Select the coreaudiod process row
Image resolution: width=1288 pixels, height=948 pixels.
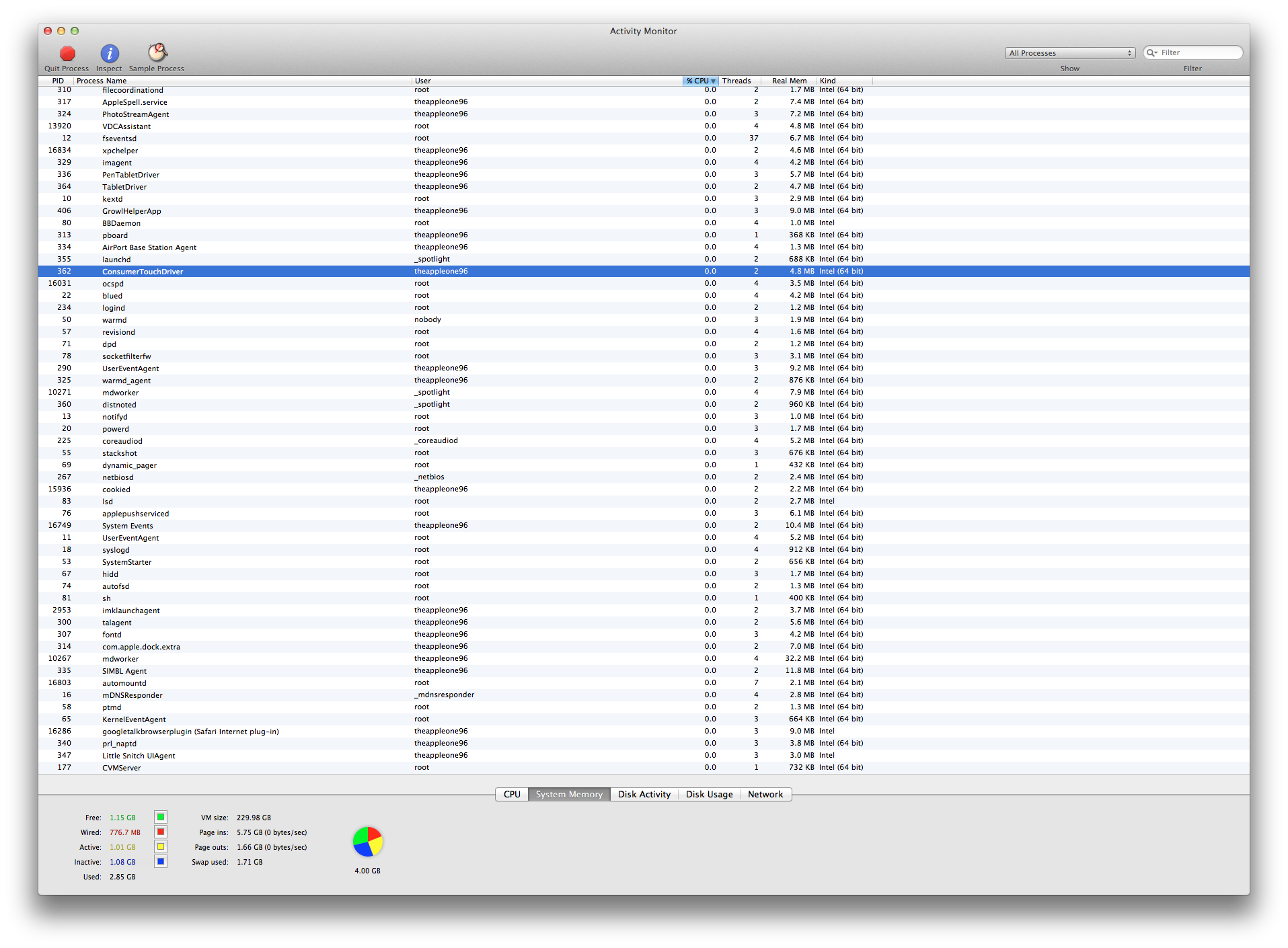coord(644,441)
